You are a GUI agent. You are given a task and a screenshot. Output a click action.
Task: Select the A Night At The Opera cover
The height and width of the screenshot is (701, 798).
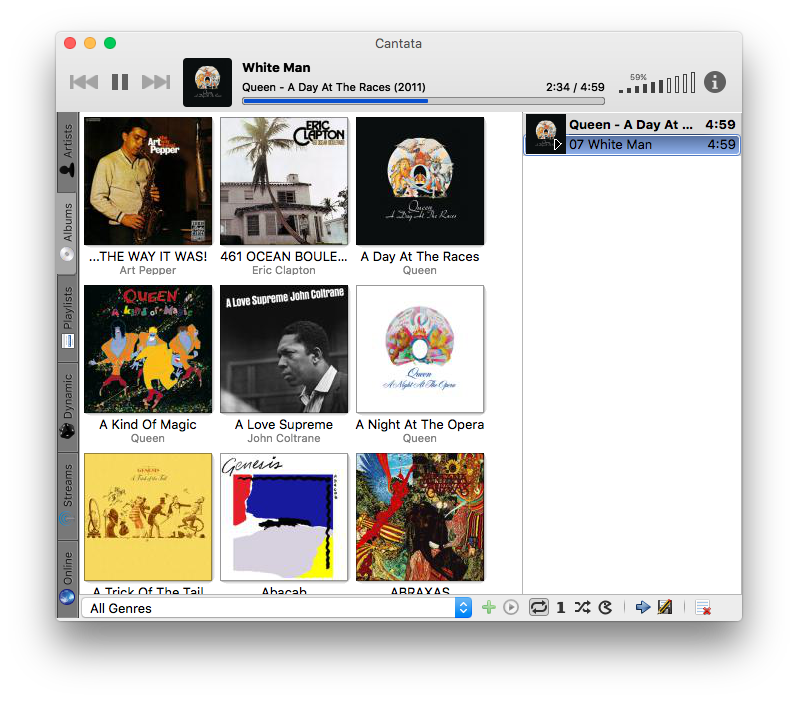pyautogui.click(x=420, y=349)
